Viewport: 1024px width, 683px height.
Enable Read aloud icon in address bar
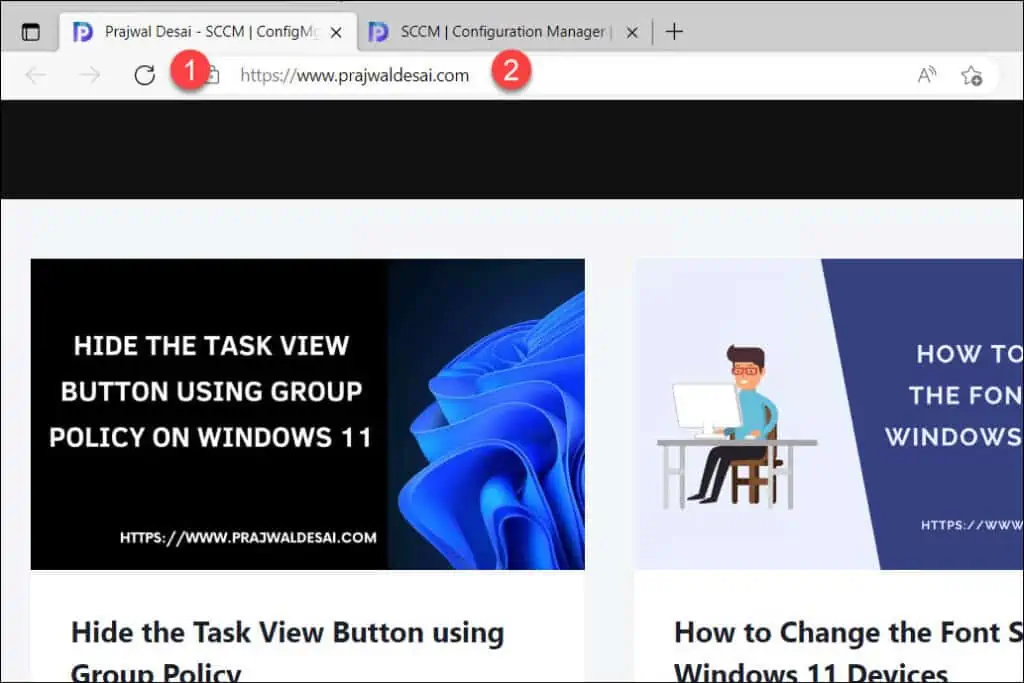click(927, 75)
